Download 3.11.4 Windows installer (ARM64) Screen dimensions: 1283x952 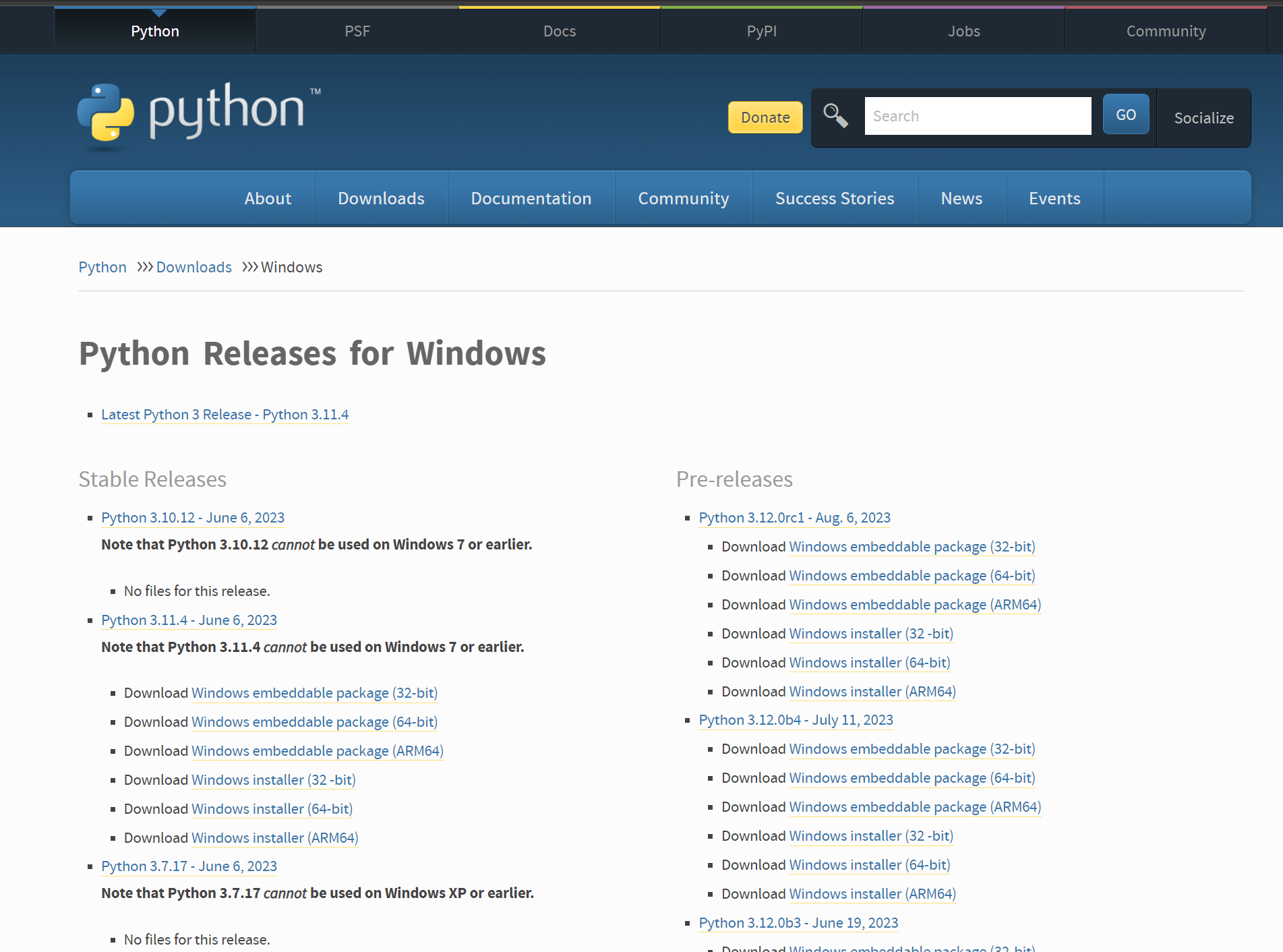tap(274, 837)
